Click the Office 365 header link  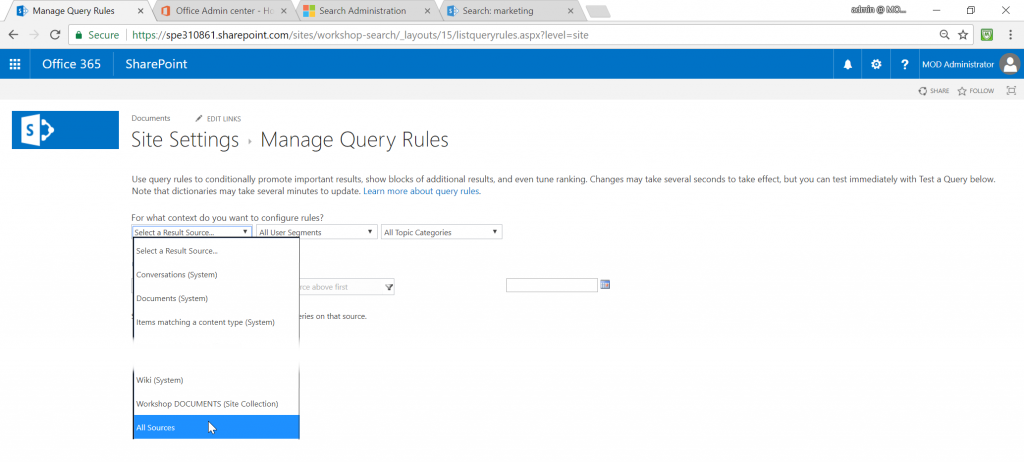[x=71, y=64]
